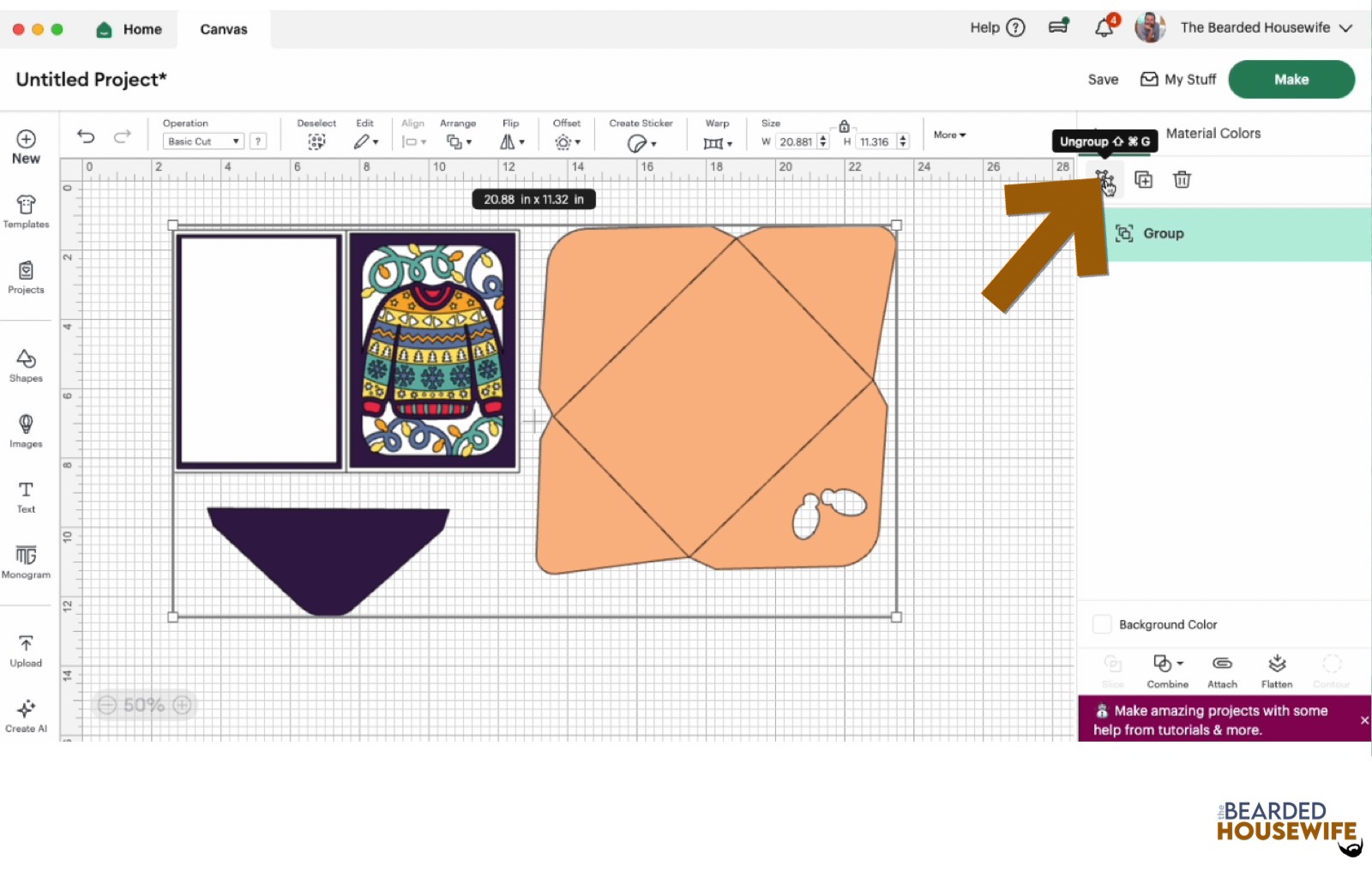This screenshot has width=1372, height=872.
Task: Select the Text tool
Action: [x=26, y=495]
